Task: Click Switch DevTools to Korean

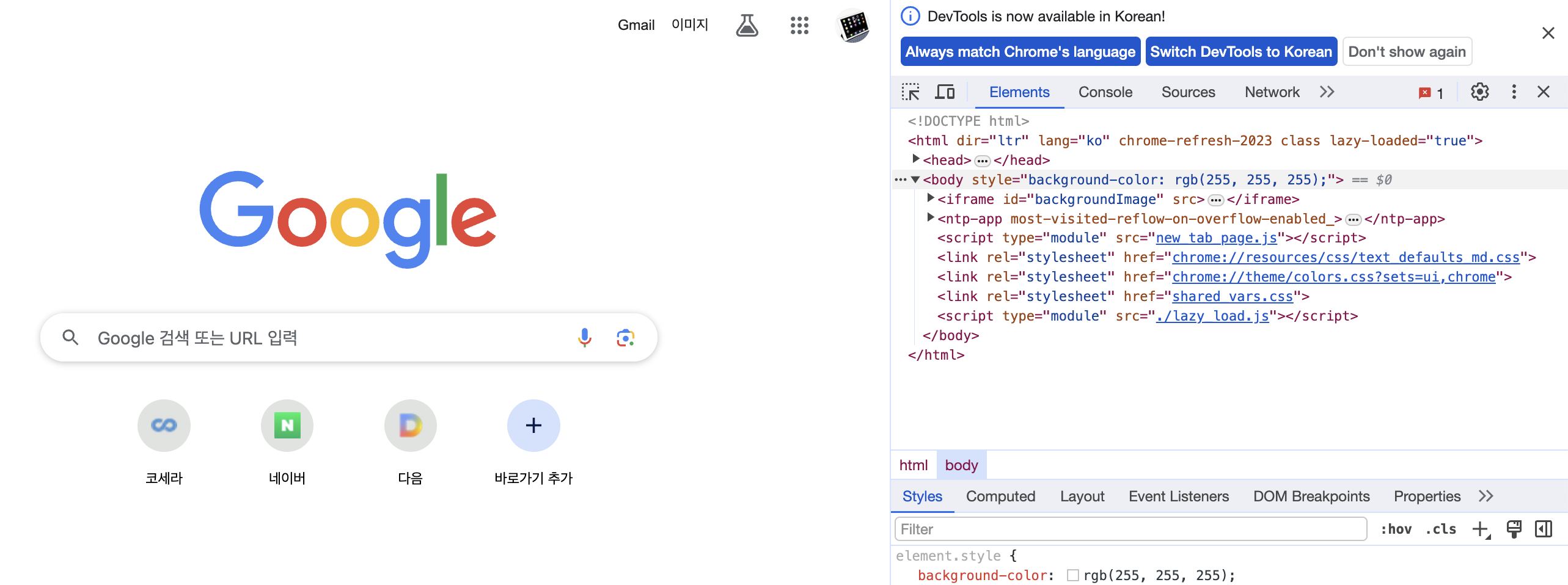Action: (1241, 51)
